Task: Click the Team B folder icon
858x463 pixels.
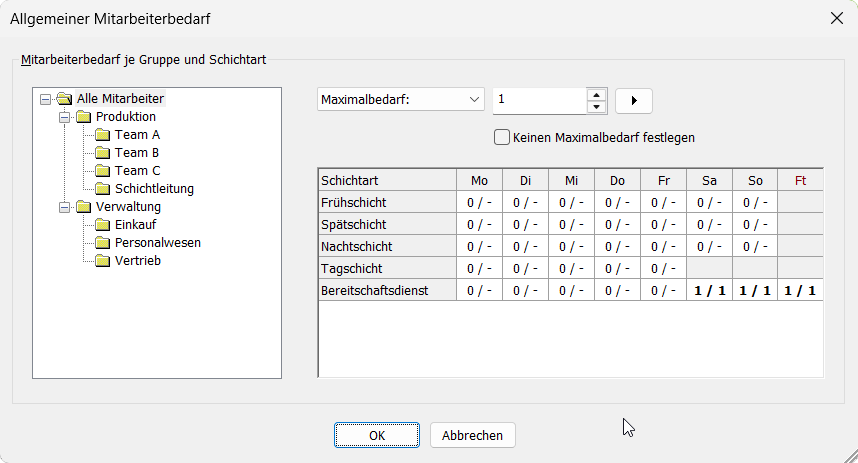Action: click(x=102, y=153)
